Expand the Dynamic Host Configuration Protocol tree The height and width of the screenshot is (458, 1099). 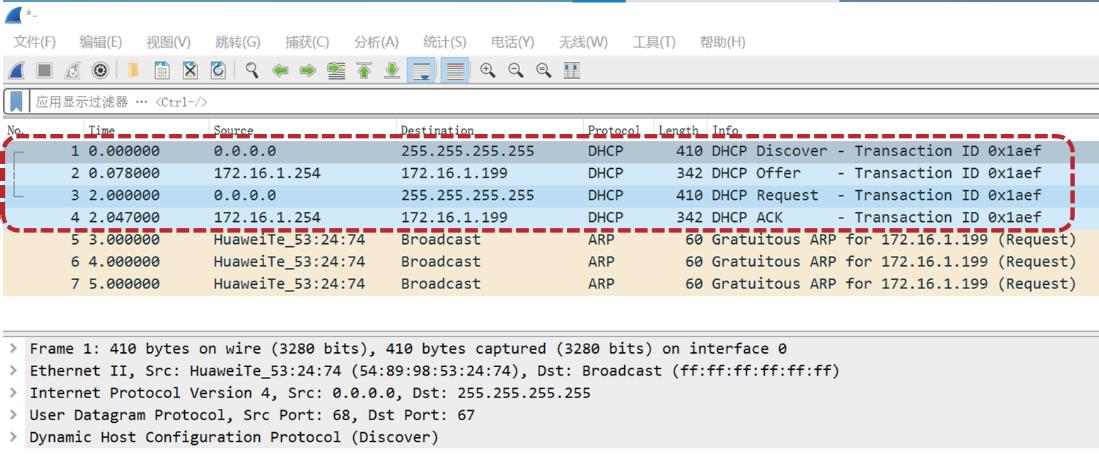coord(13,437)
